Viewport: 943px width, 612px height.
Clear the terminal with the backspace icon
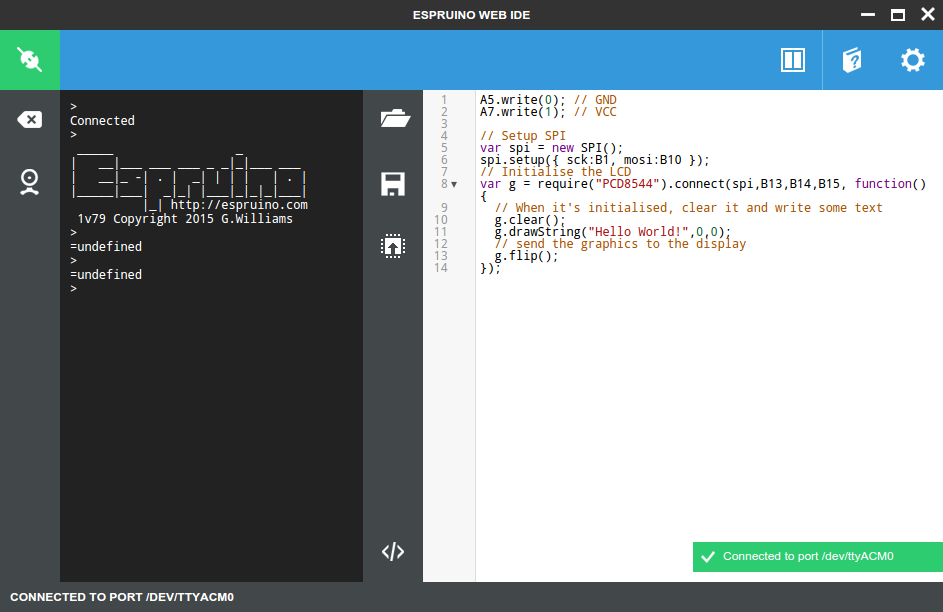pos(29,120)
